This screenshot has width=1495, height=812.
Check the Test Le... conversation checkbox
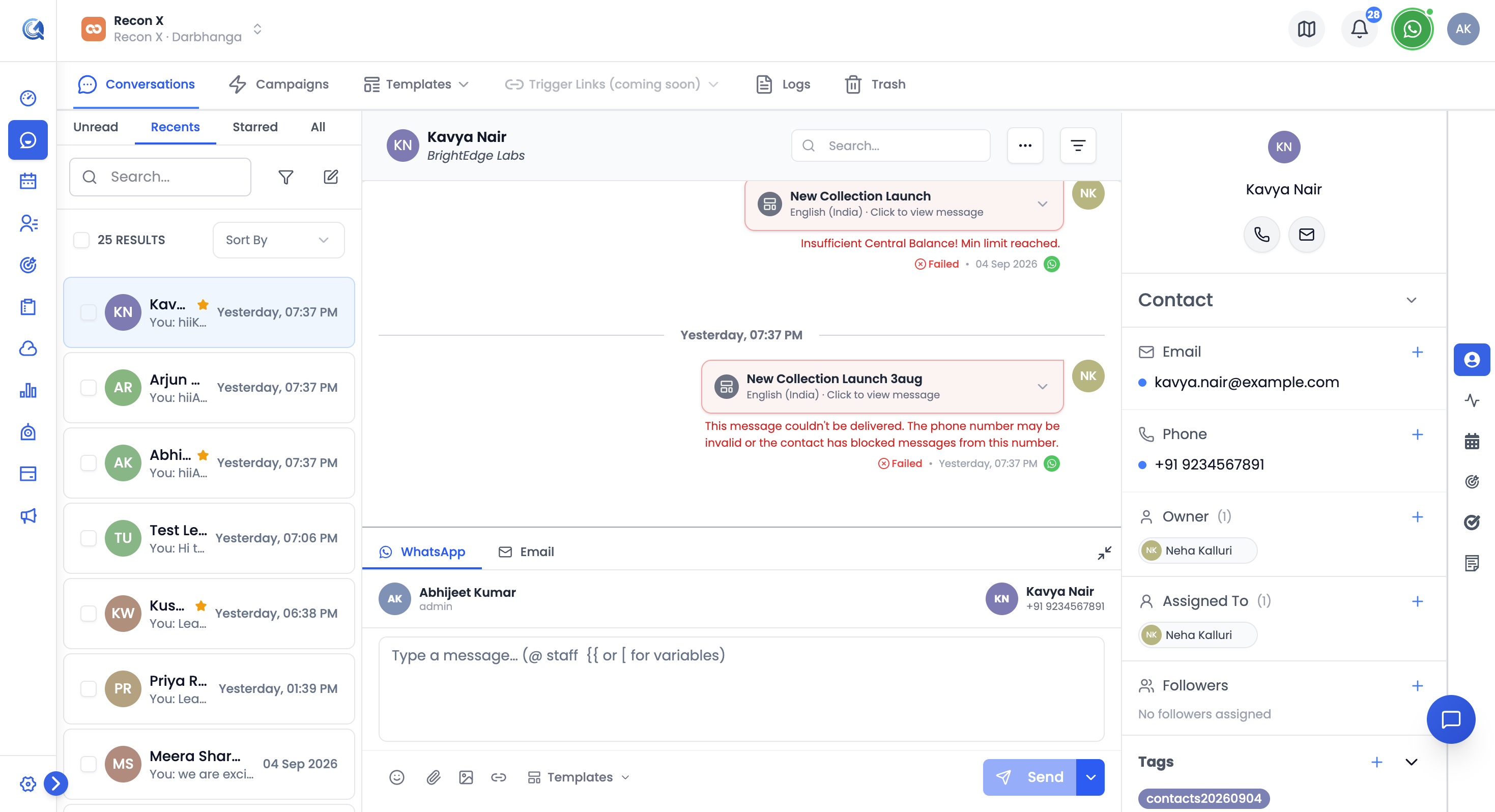pos(88,538)
